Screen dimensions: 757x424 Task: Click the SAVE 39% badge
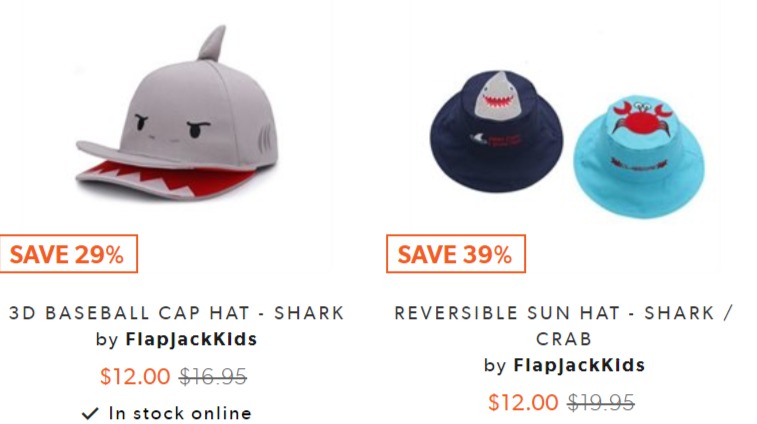tap(456, 254)
